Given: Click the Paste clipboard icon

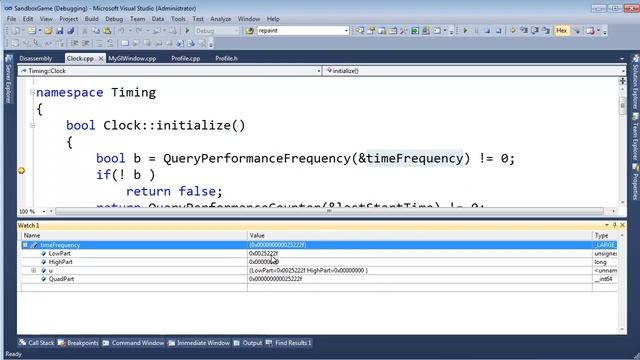Looking at the screenshot, I should (x=107, y=31).
